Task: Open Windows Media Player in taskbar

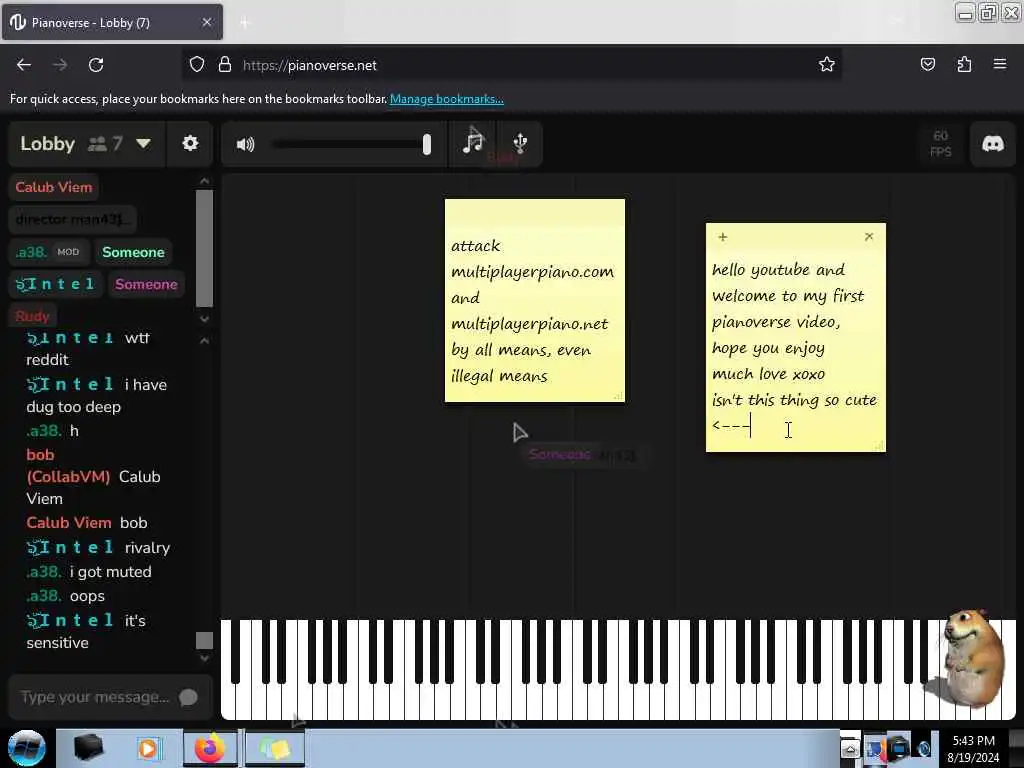Action: (x=148, y=748)
